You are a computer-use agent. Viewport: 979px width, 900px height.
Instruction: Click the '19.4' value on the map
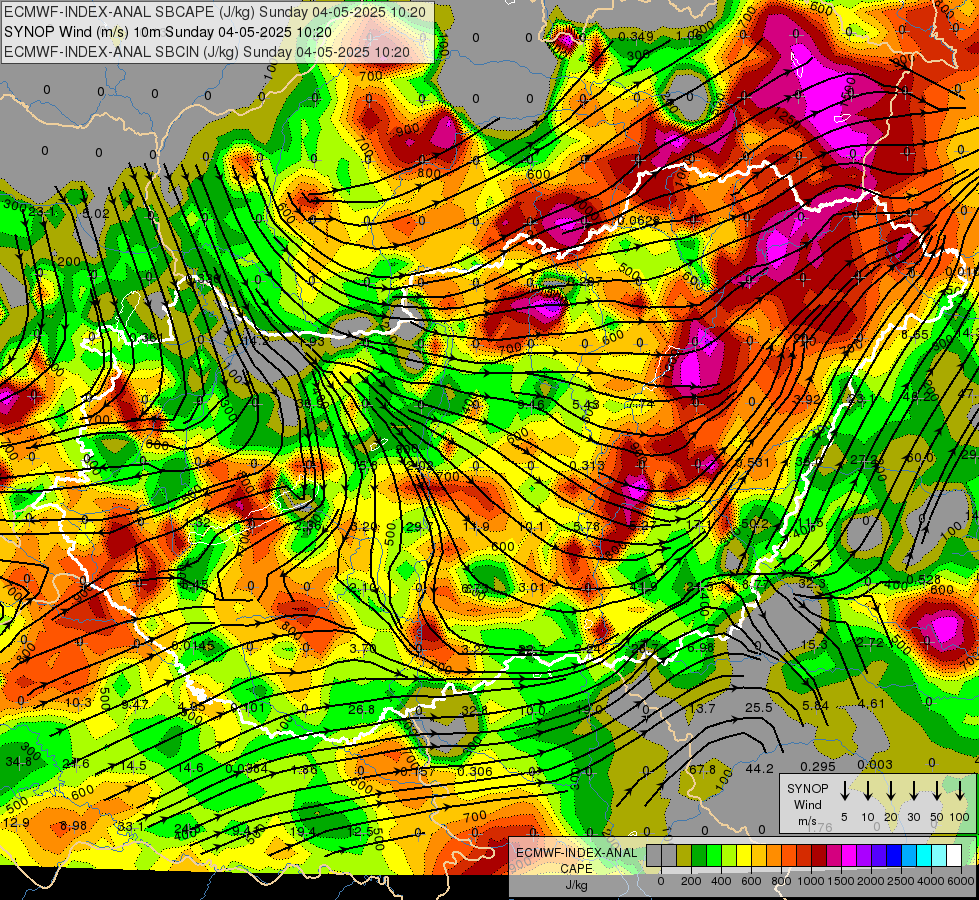pos(303,831)
